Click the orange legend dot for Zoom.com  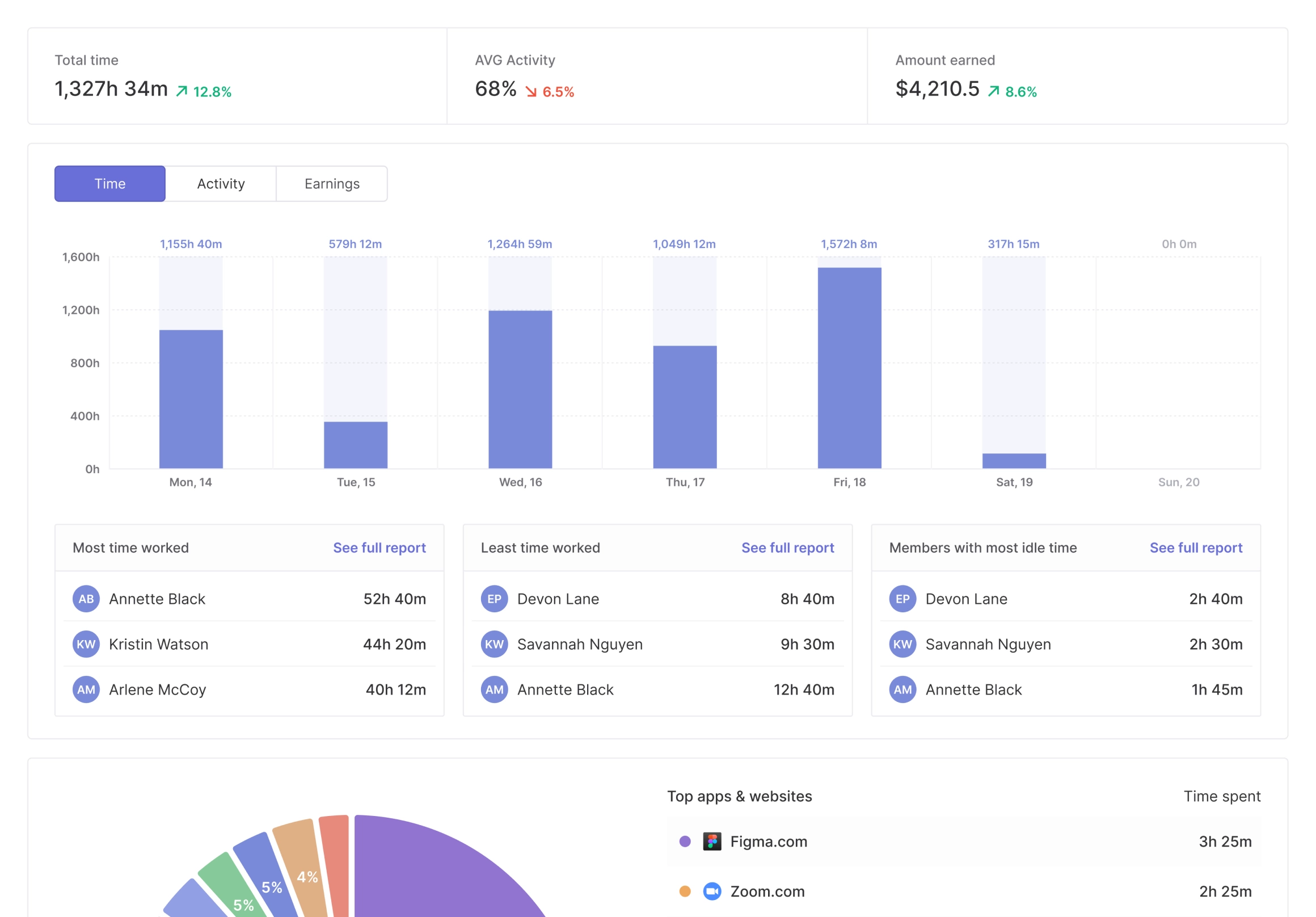click(x=685, y=891)
